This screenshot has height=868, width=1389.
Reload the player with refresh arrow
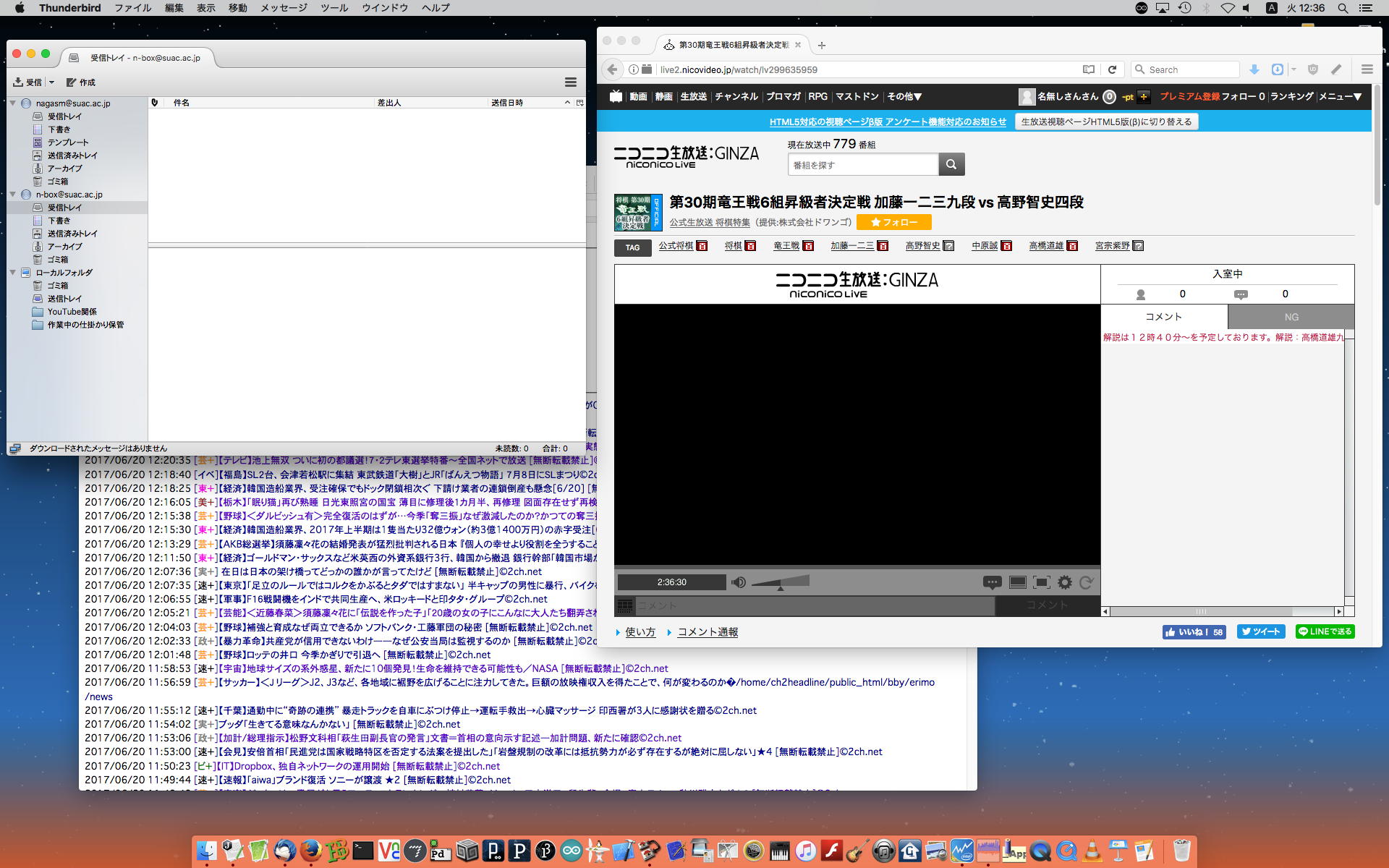tap(1086, 582)
